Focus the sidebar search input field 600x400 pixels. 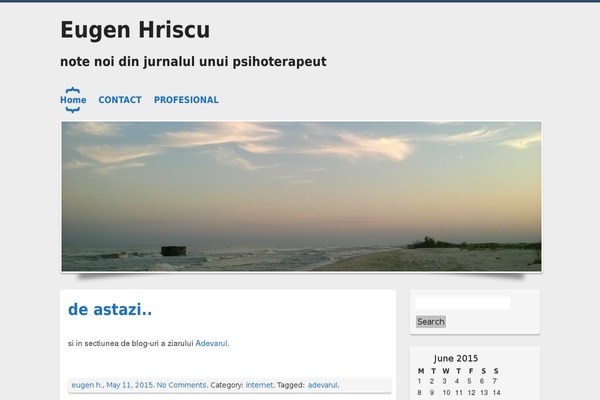[463, 303]
